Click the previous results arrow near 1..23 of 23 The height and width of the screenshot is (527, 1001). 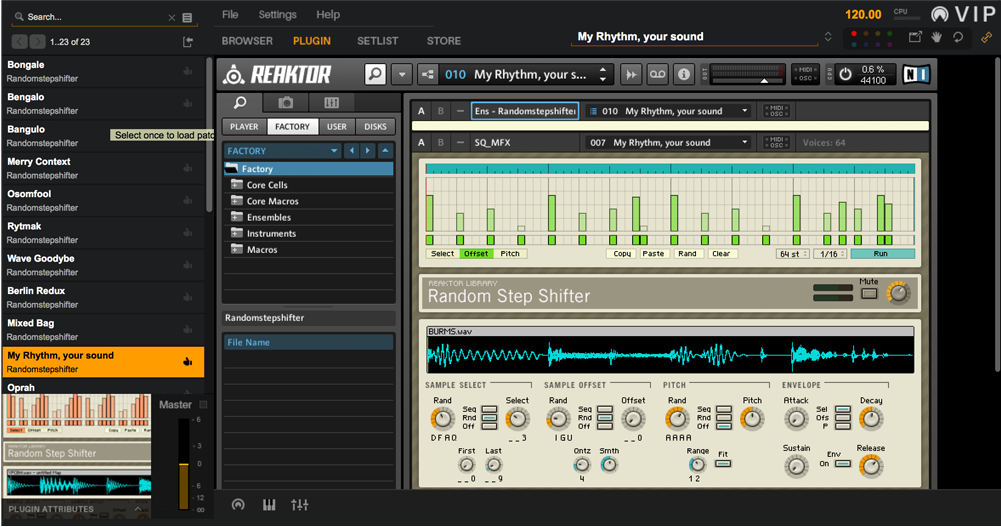point(20,42)
